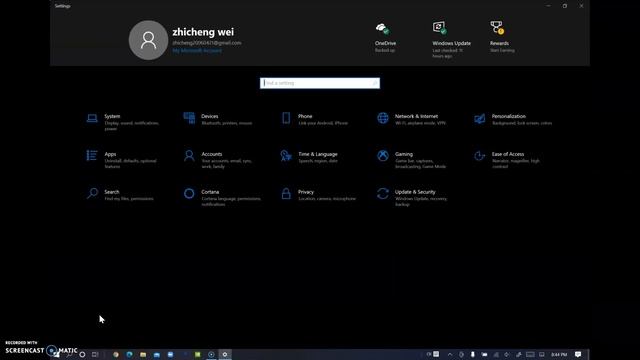Focus the Find a setting search field

tap(320, 83)
